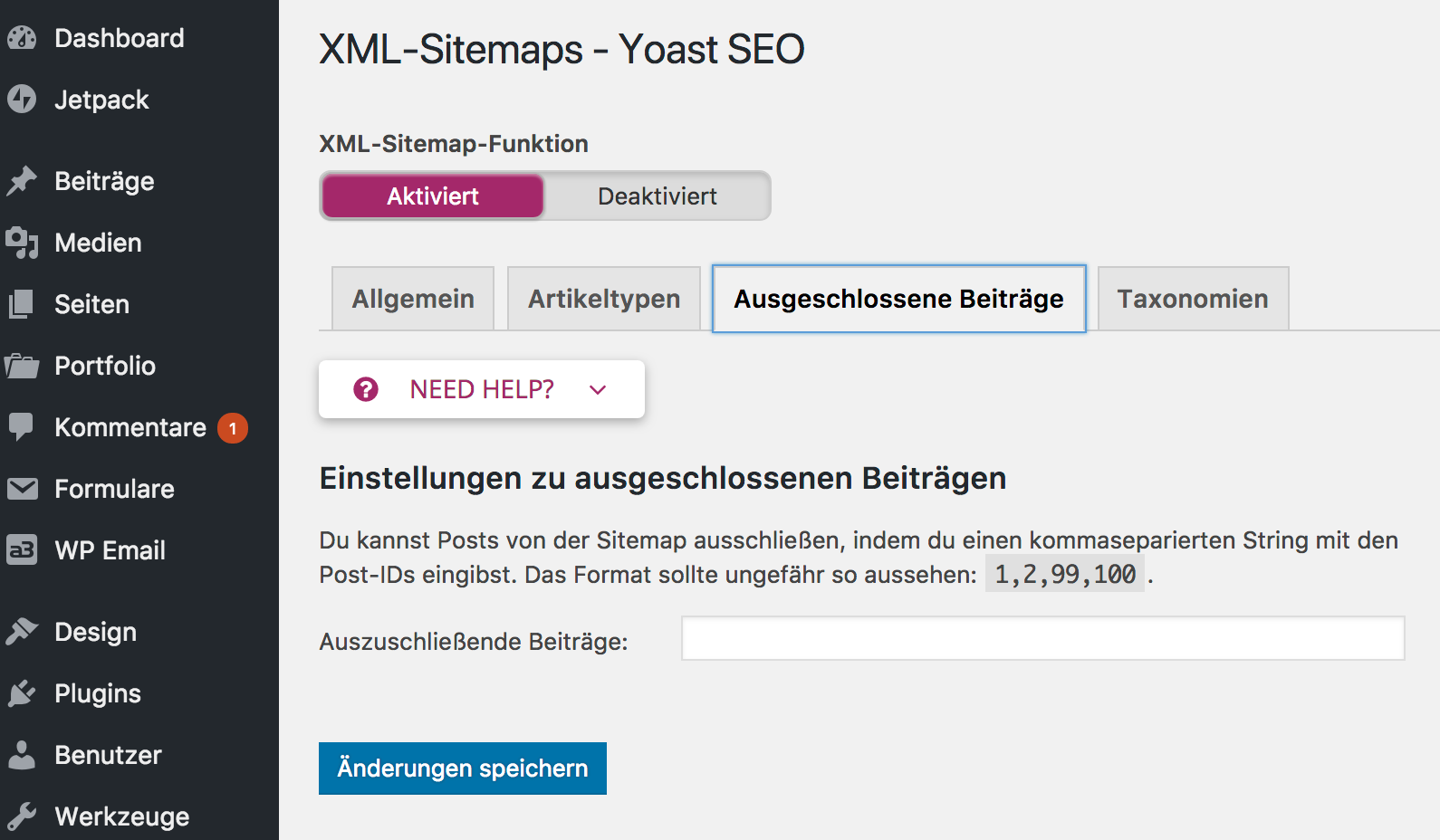Click the Jetpack lightning icon
Screen dimensions: 1440x840
[x=22, y=100]
